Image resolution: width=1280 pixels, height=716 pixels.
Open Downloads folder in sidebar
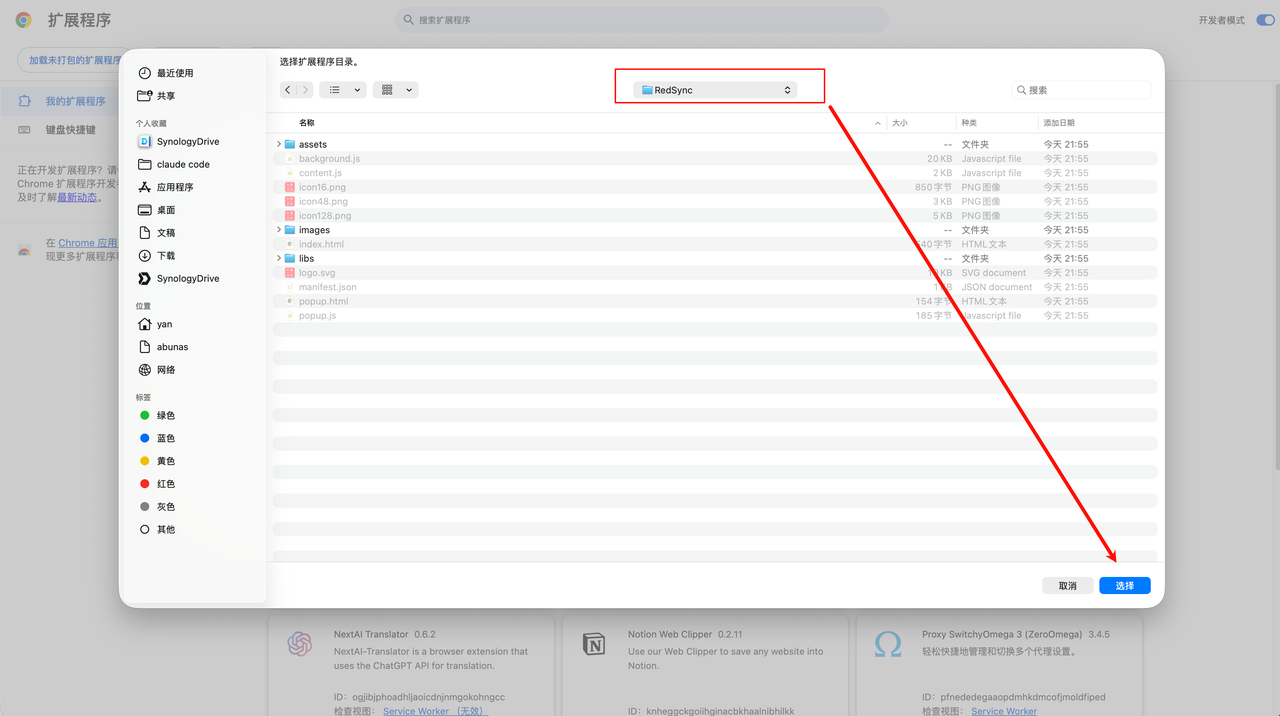tap(165, 256)
